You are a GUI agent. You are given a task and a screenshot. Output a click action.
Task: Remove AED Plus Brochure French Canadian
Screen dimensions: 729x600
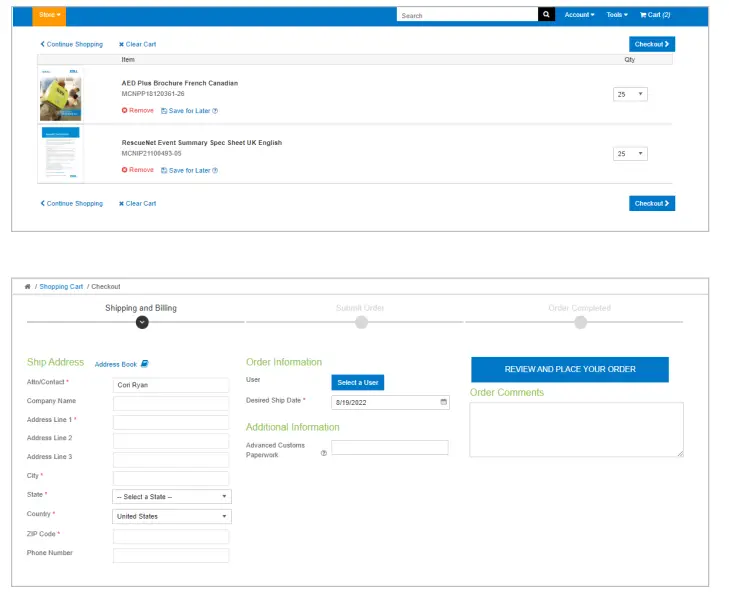[x=138, y=111]
